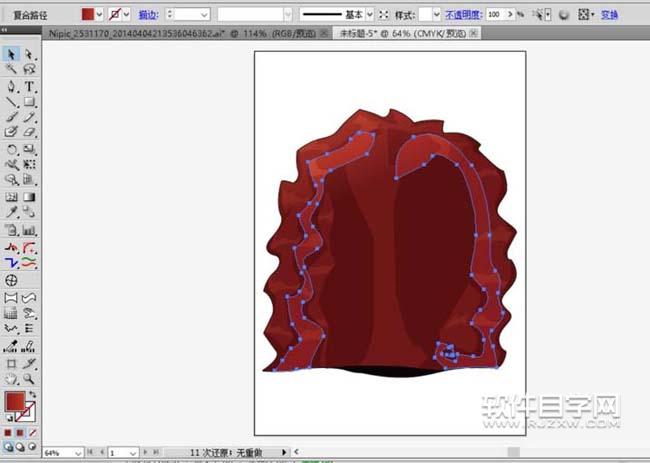The image size is (650, 463).
Task: Swap fill and stroke colors
Action: (x=34, y=394)
